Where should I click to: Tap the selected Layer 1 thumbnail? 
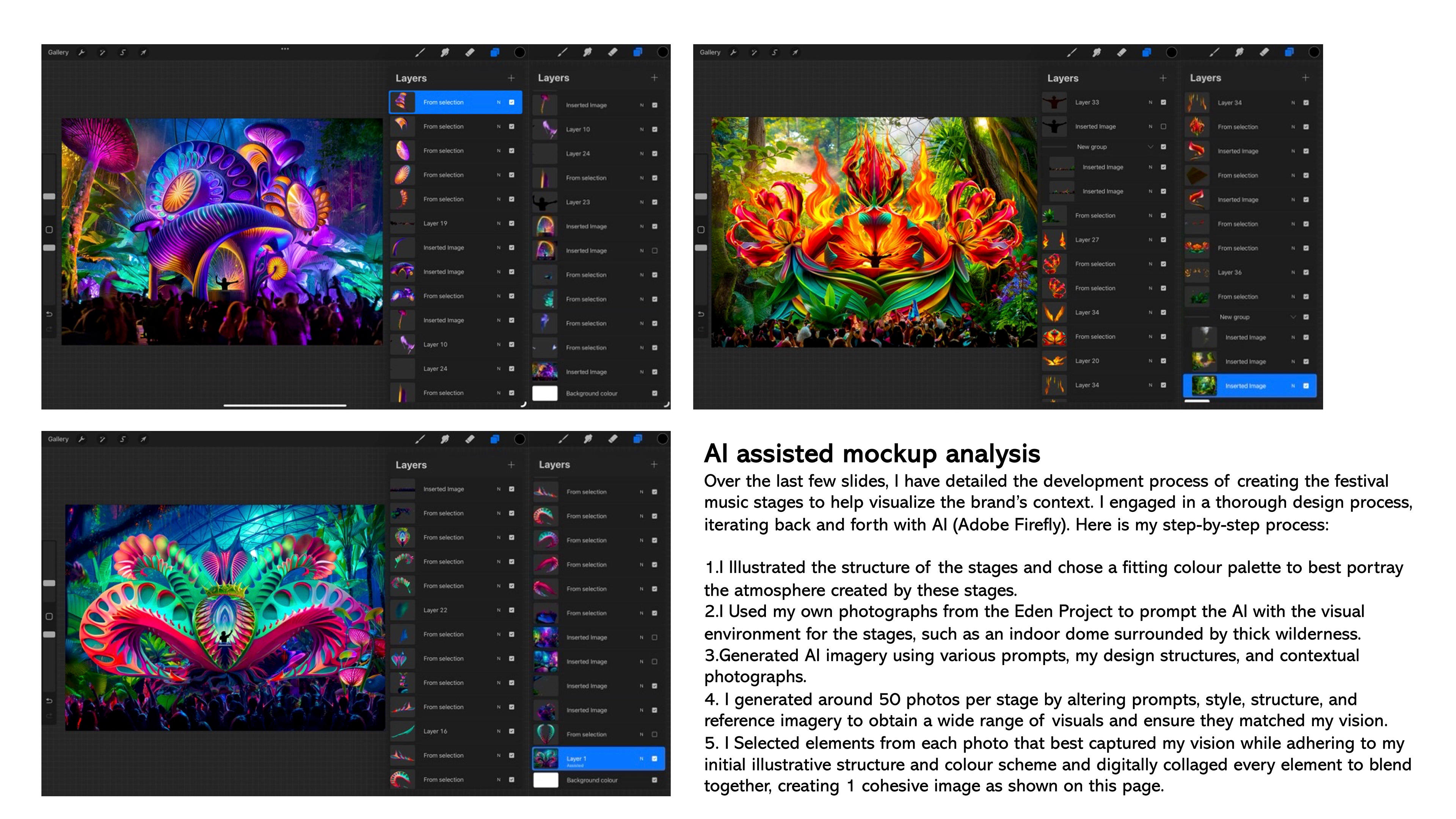tap(546, 758)
